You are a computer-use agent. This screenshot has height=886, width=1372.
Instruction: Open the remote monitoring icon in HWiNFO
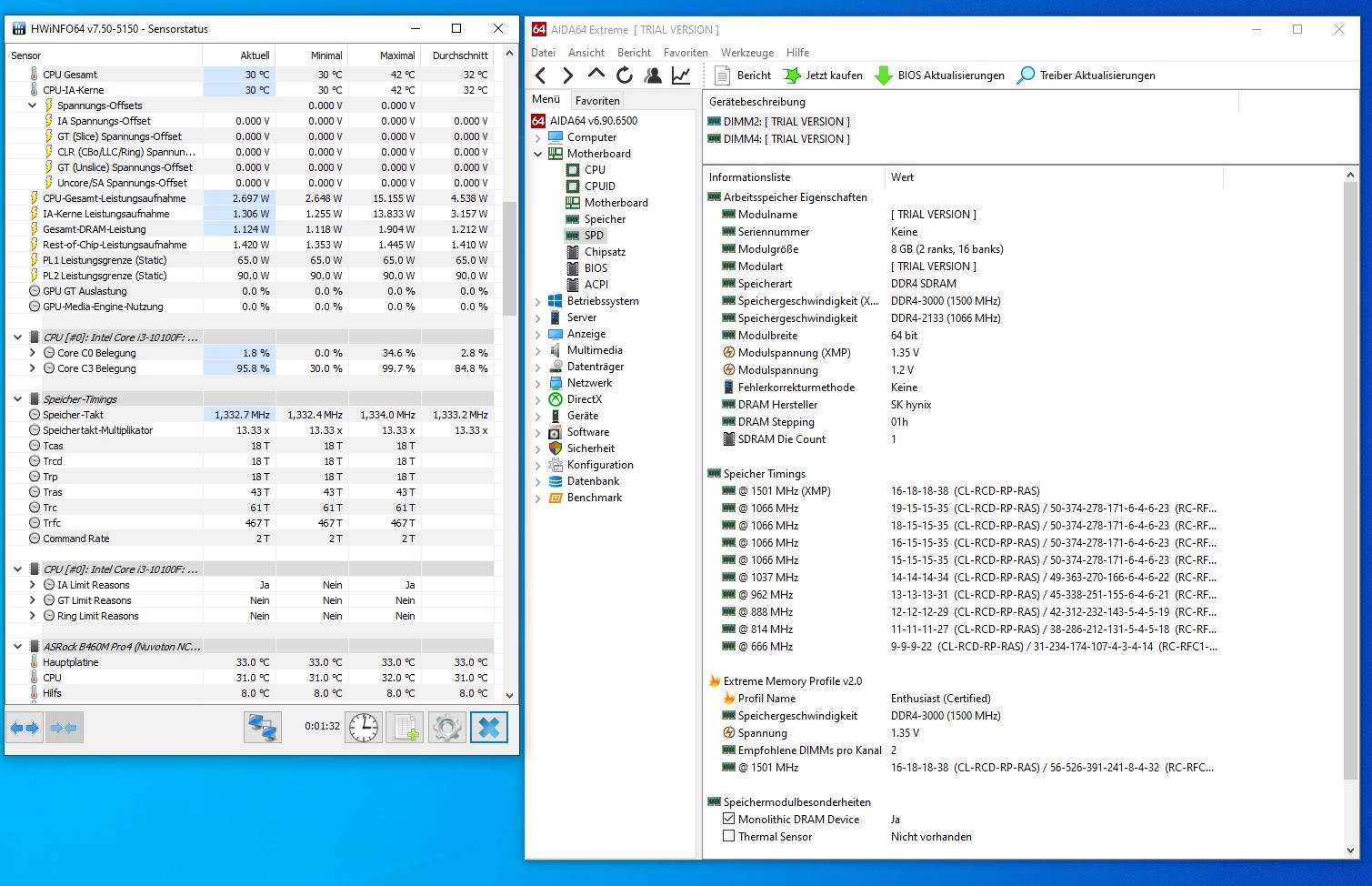tap(262, 727)
